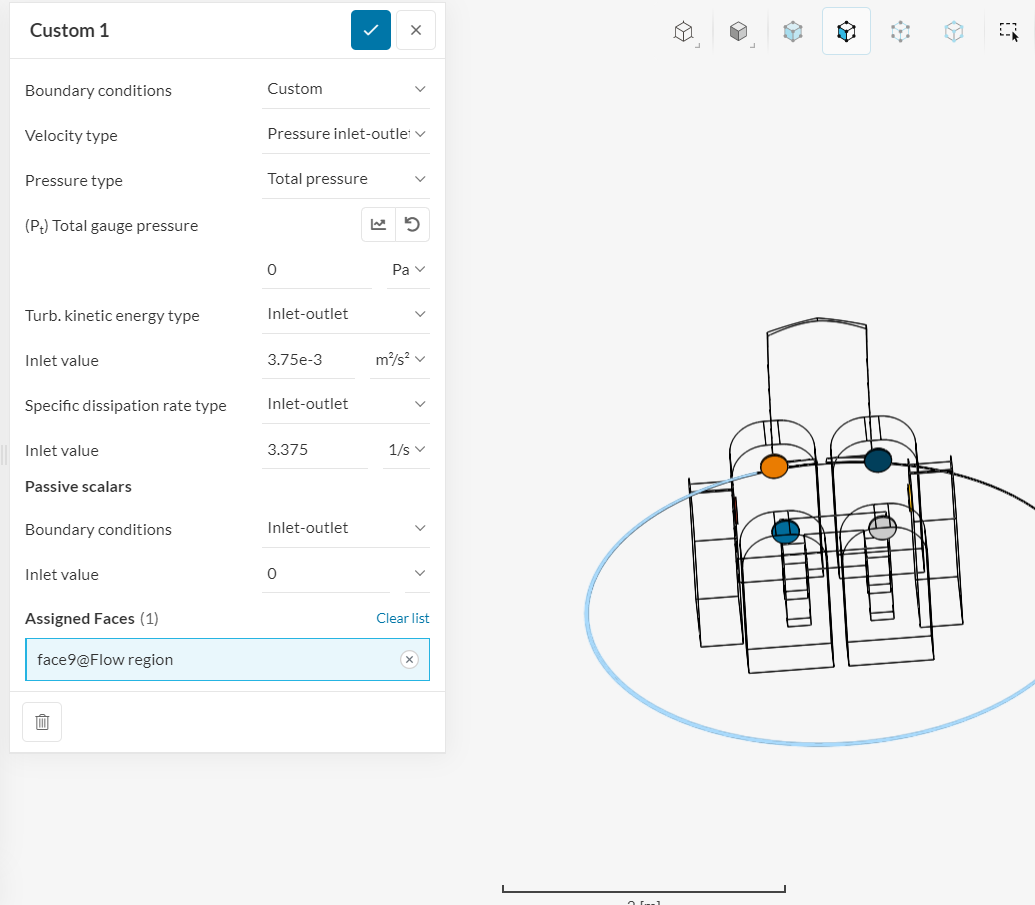1035x905 pixels.
Task: Select the face9@Flow region entry
Action: [227, 659]
